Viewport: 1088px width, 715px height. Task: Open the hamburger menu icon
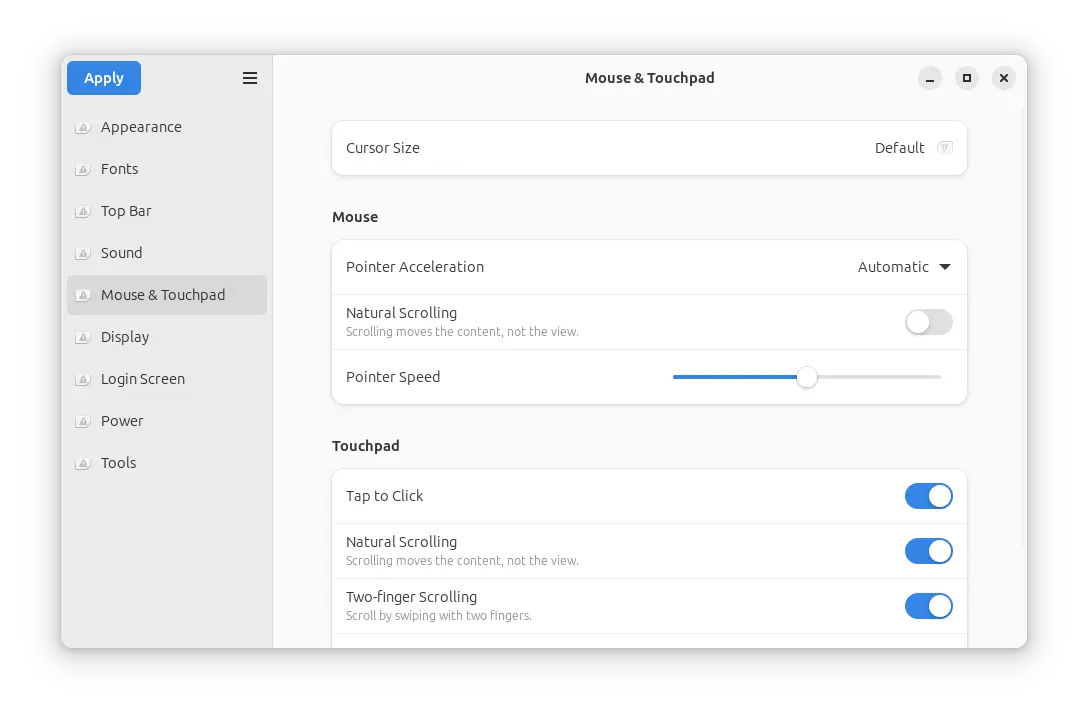click(x=250, y=78)
